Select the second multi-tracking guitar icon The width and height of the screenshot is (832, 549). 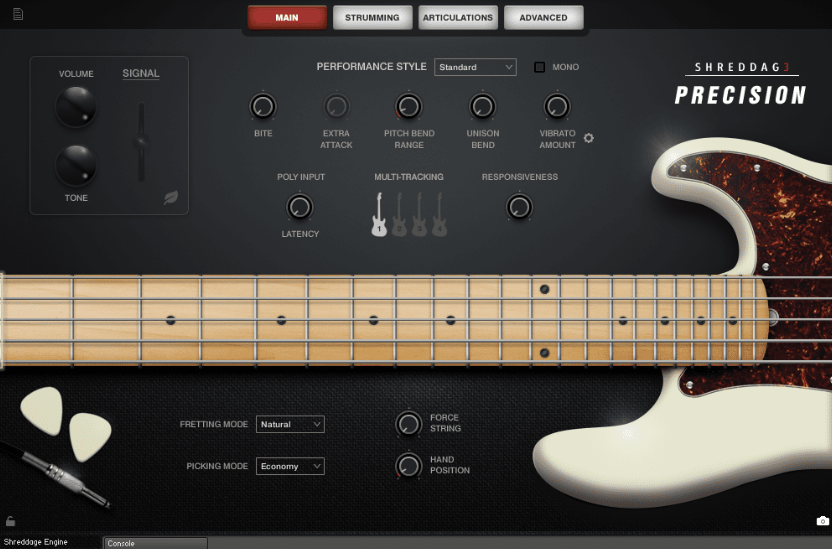click(x=399, y=215)
